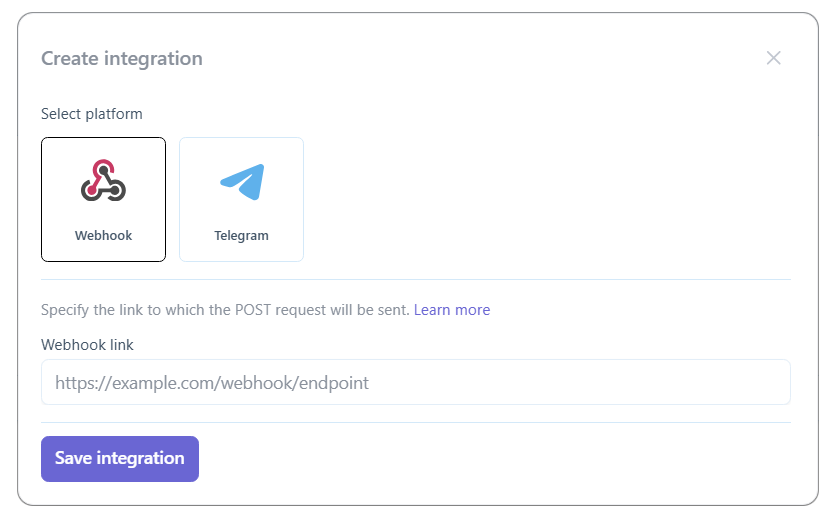Screen dimensions: 833x518
Task: Click empty space right of the Telegram card
Action: pyautogui.click(x=547, y=199)
